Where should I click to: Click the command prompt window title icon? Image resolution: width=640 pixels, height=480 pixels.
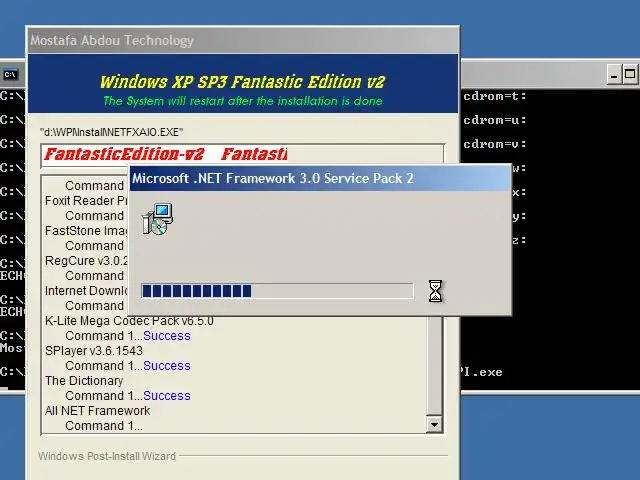coord(10,75)
